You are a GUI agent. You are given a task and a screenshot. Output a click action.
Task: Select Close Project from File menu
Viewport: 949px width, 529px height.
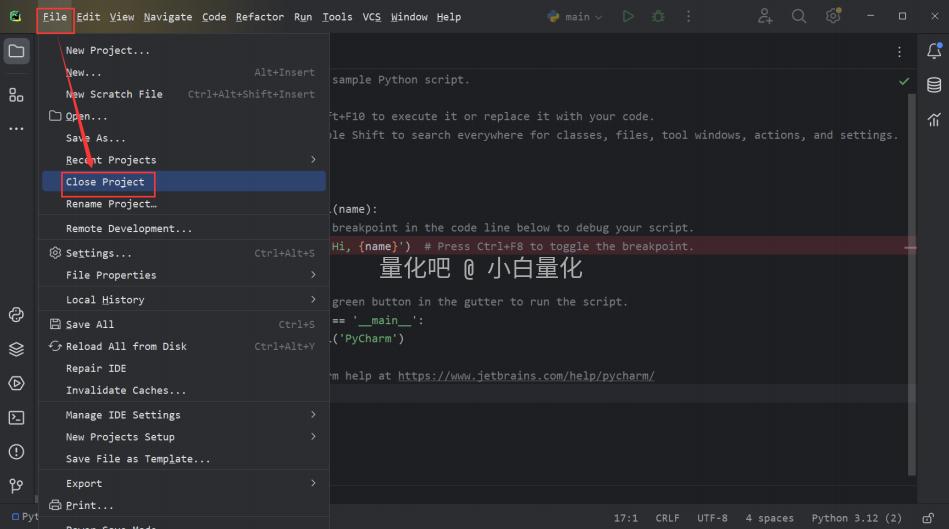[x=105, y=182]
